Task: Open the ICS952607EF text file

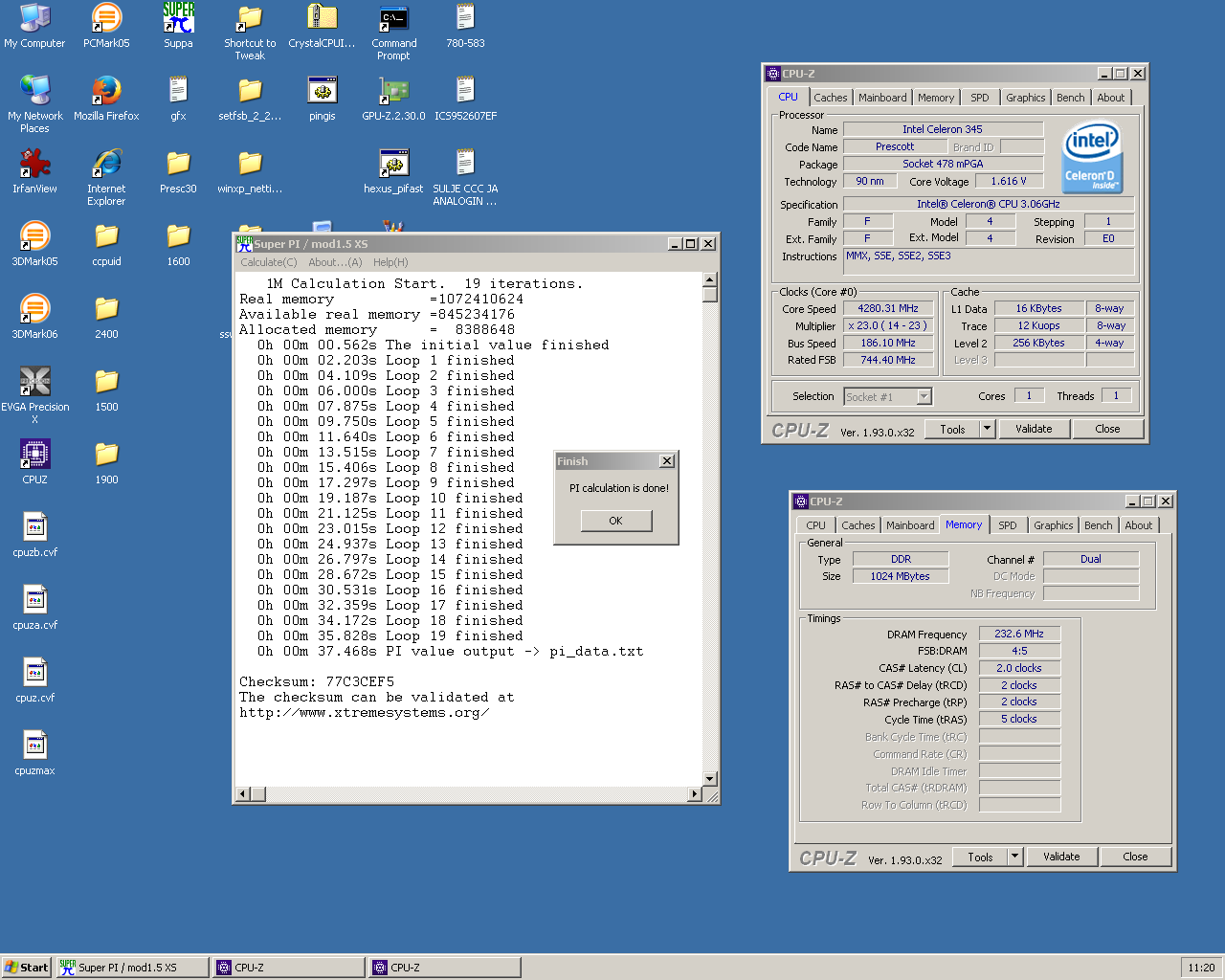Action: point(465,98)
